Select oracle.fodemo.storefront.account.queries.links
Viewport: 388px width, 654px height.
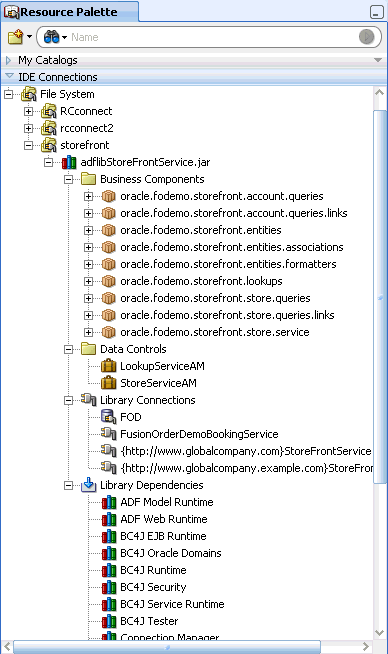click(234, 214)
